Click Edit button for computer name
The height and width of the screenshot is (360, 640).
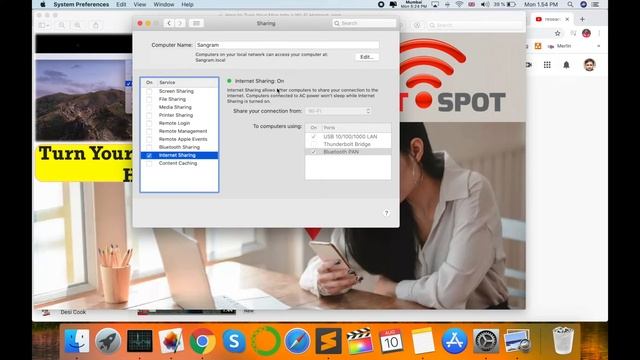[367, 57]
